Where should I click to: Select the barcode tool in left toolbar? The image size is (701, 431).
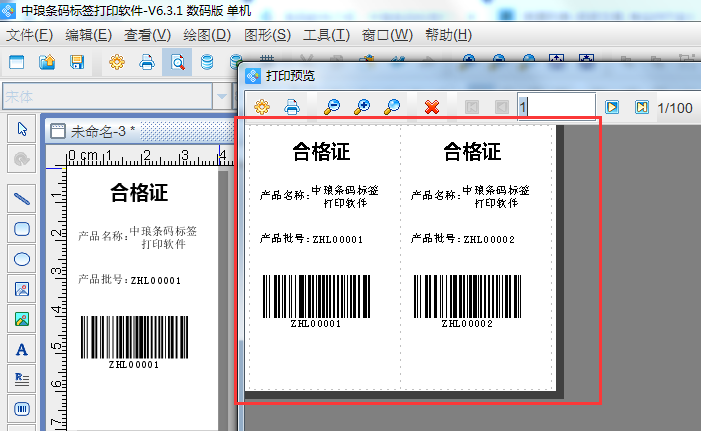point(22,409)
